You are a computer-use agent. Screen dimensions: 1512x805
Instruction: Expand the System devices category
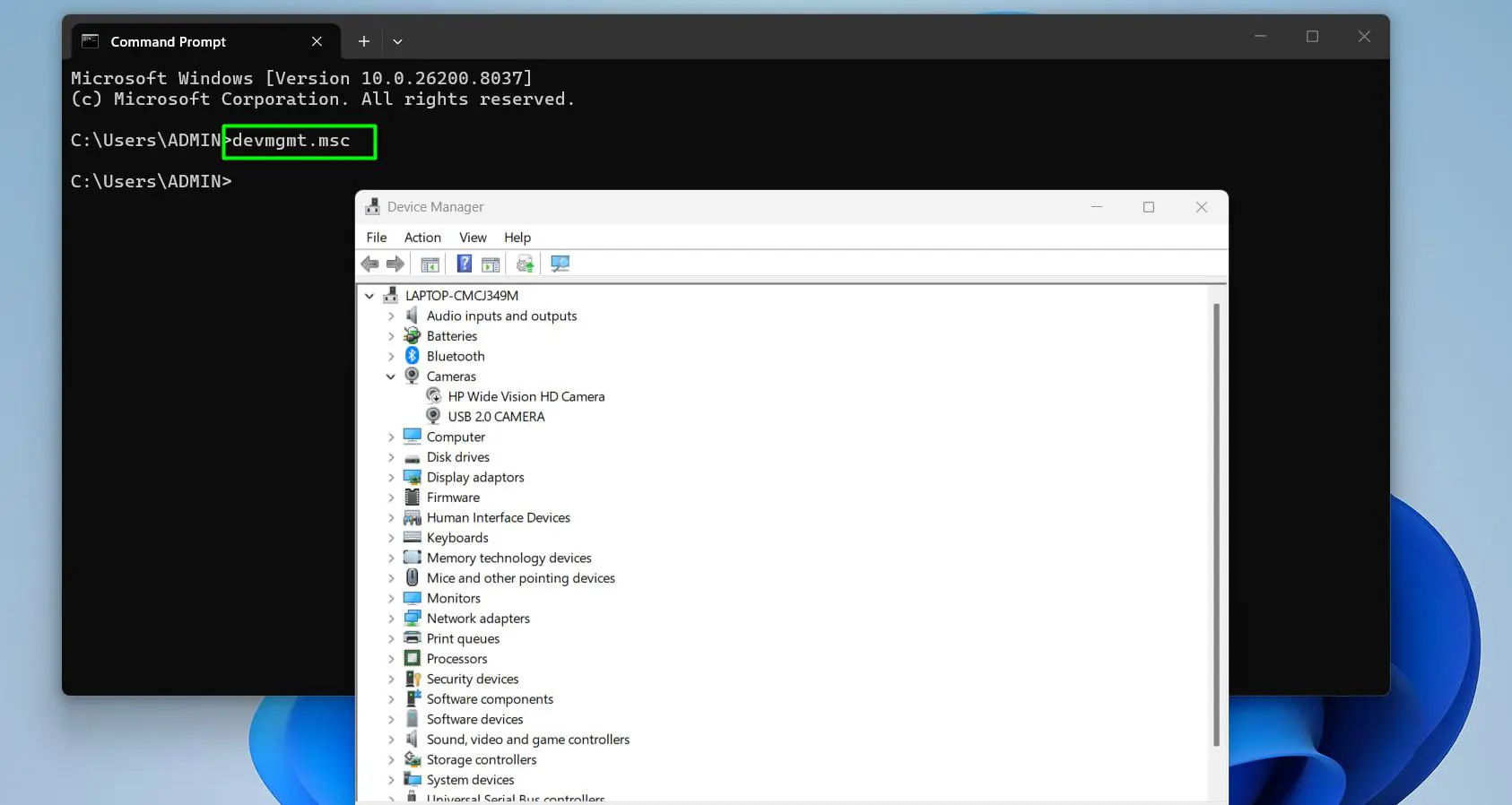[x=391, y=780]
